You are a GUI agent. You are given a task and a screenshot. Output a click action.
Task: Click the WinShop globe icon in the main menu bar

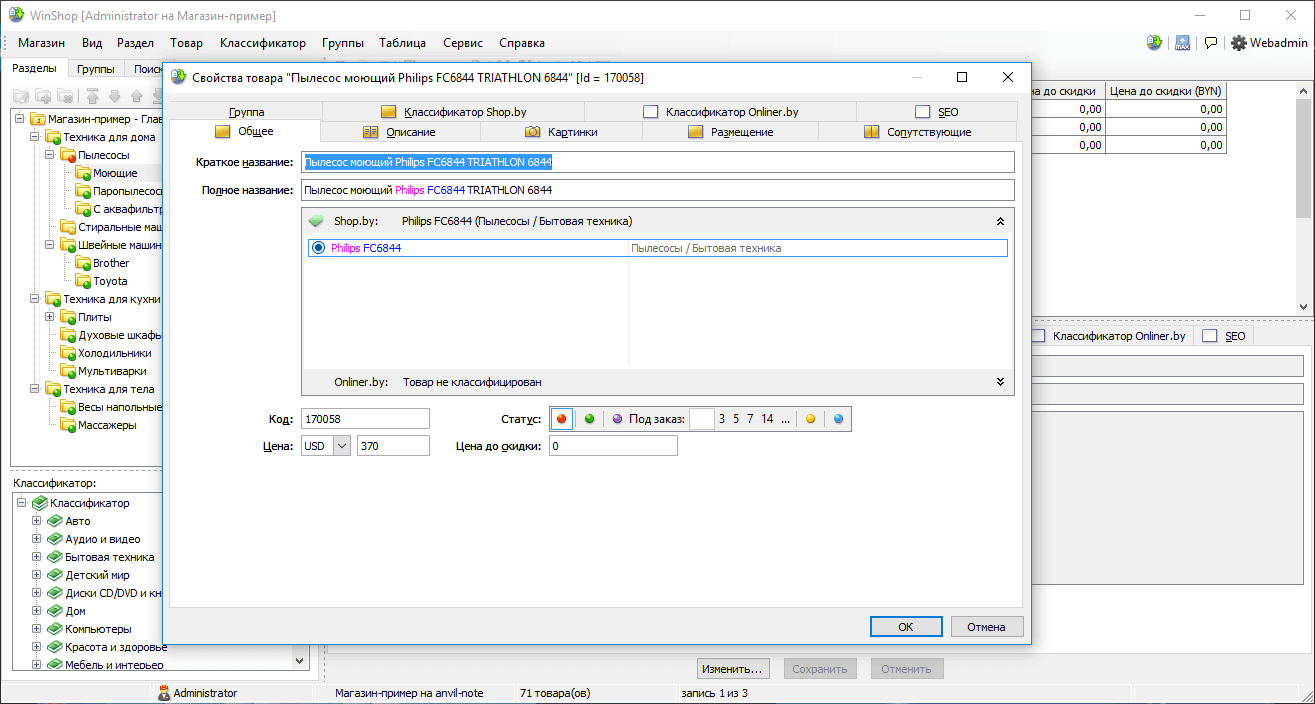[x=1155, y=43]
